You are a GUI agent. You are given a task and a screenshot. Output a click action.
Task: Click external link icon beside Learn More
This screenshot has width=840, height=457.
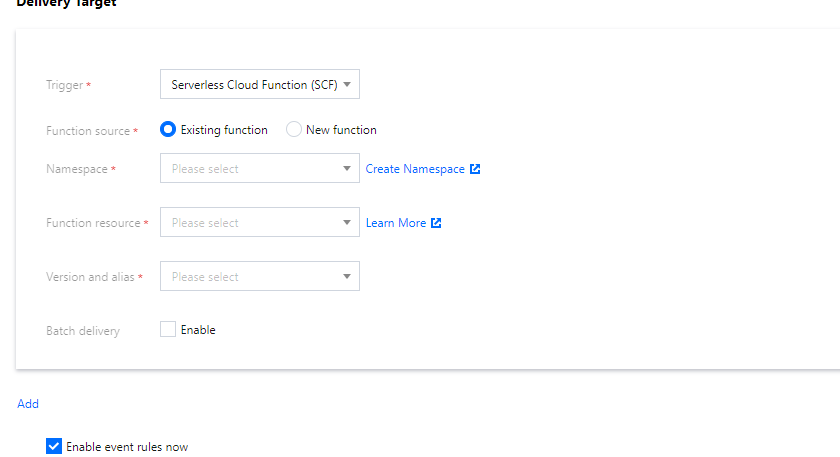click(x=436, y=223)
